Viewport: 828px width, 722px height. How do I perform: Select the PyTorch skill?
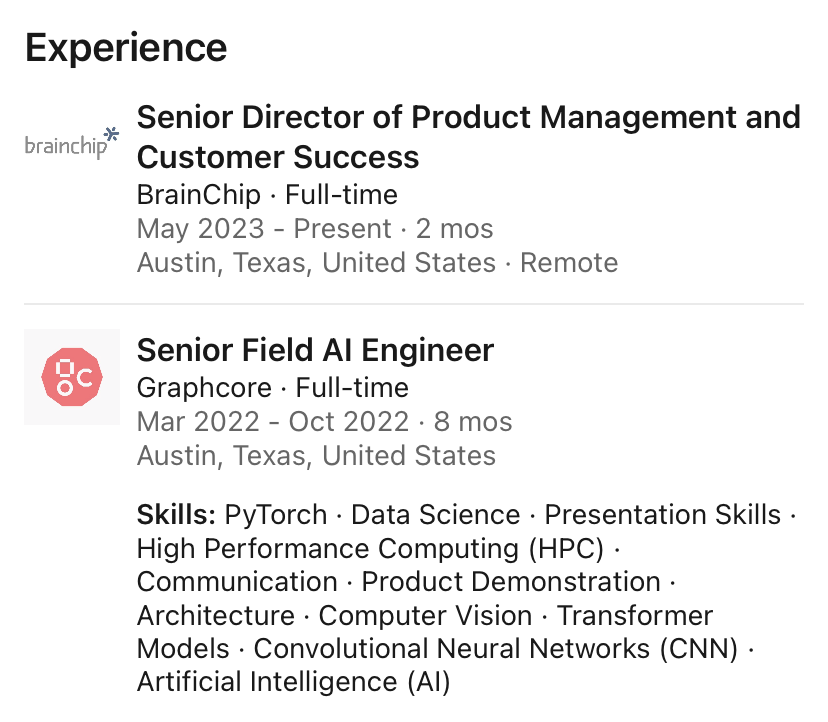click(x=276, y=514)
